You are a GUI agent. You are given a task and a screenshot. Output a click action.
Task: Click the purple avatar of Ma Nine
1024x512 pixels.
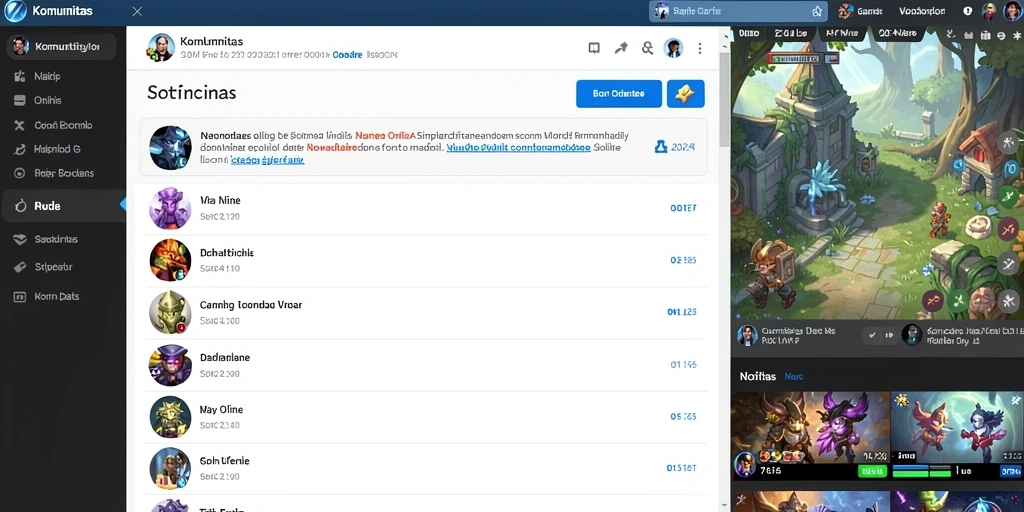[x=170, y=208]
